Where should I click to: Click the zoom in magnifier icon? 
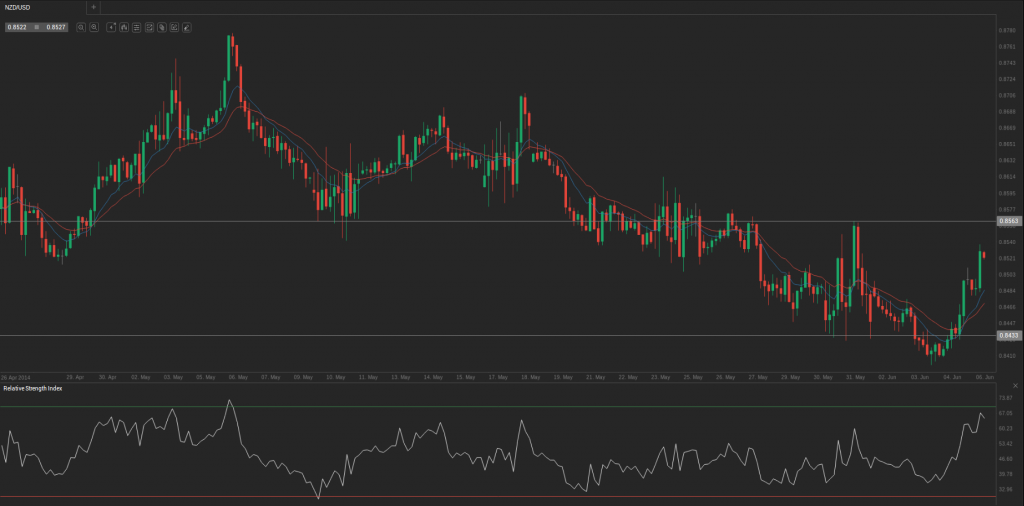[x=93, y=27]
